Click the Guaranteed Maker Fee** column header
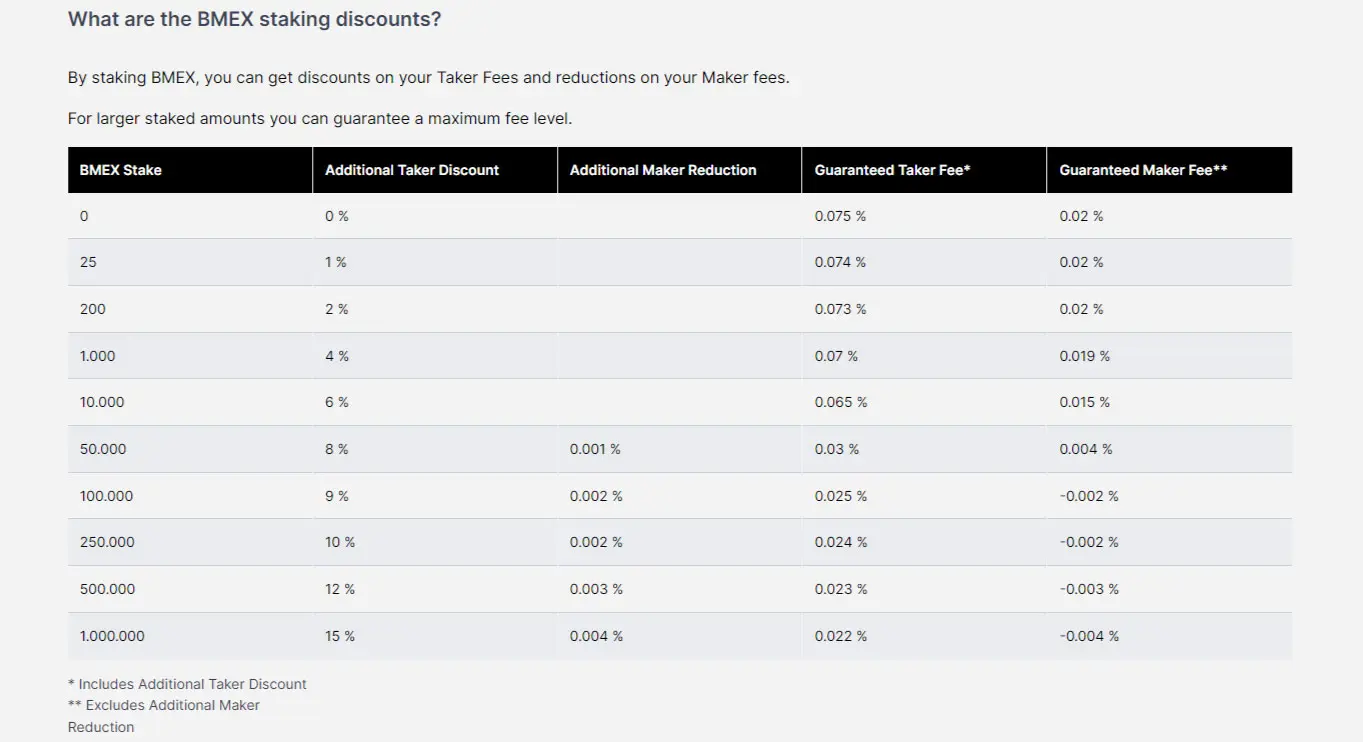The height and width of the screenshot is (742, 1363). tap(1169, 170)
